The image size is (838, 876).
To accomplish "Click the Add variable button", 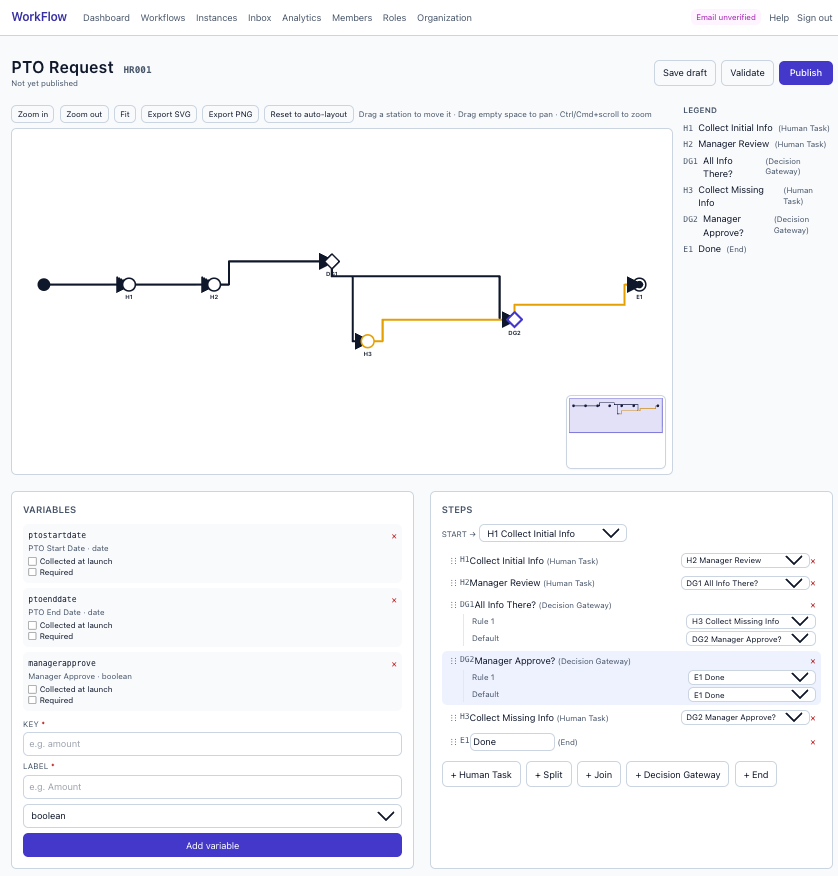I will tap(212, 845).
